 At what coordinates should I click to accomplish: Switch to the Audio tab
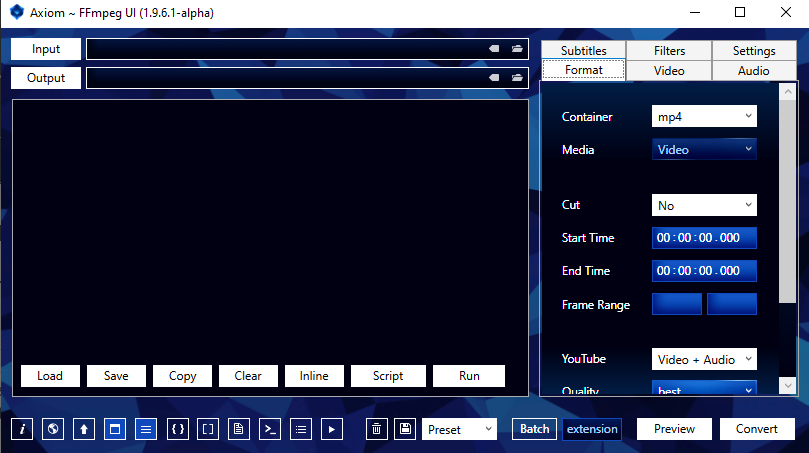click(x=754, y=71)
